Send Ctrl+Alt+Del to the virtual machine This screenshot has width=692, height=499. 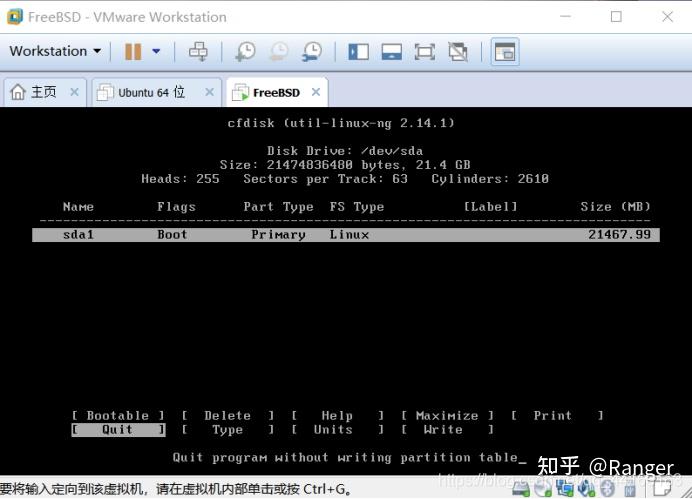click(198, 52)
